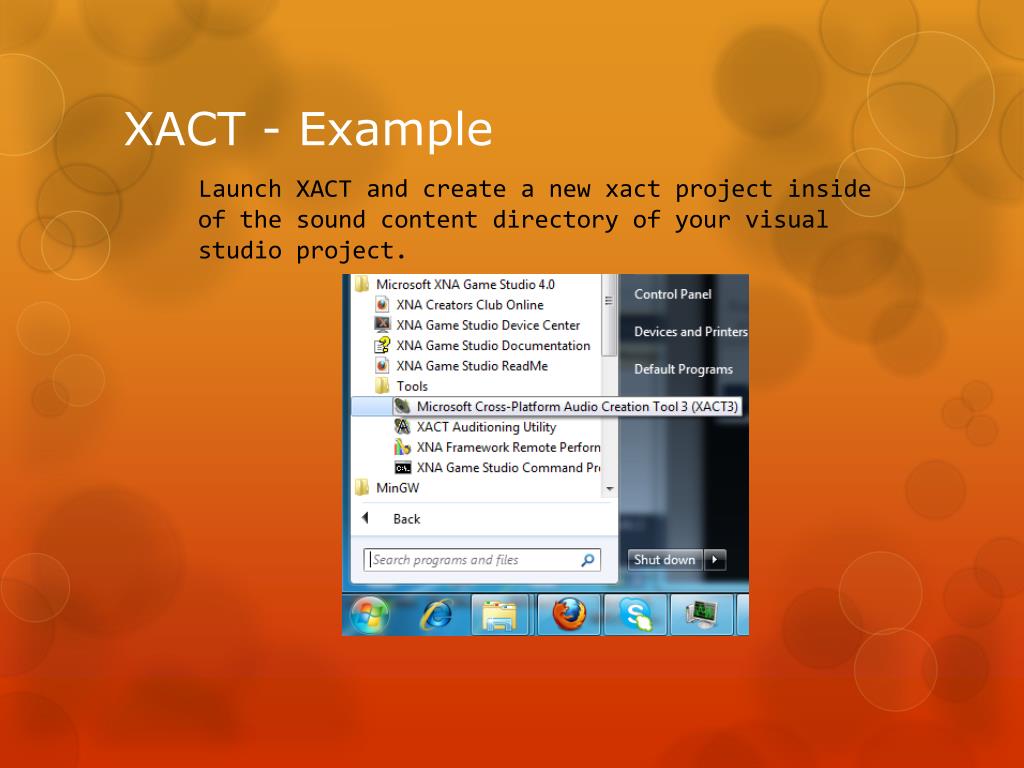The width and height of the screenshot is (1024, 768).
Task: Collapse the Tools folder label
Action: tap(412, 386)
